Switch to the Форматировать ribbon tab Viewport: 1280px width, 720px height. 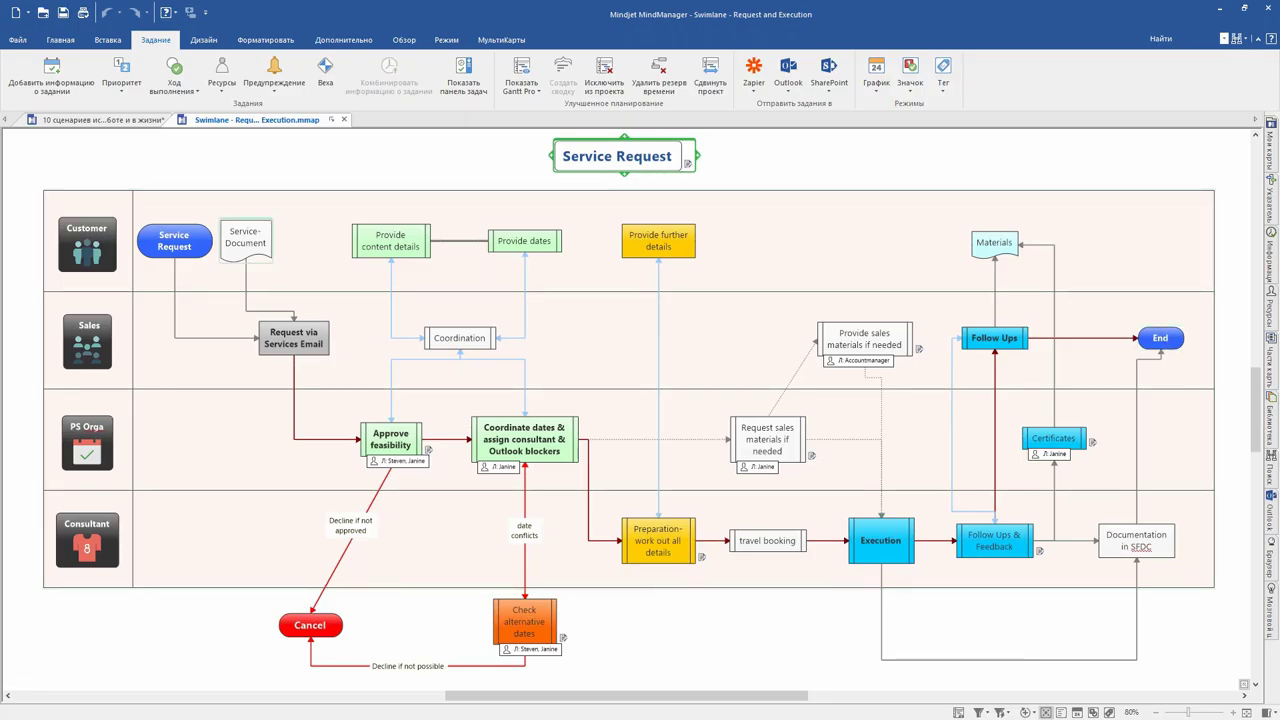point(266,40)
